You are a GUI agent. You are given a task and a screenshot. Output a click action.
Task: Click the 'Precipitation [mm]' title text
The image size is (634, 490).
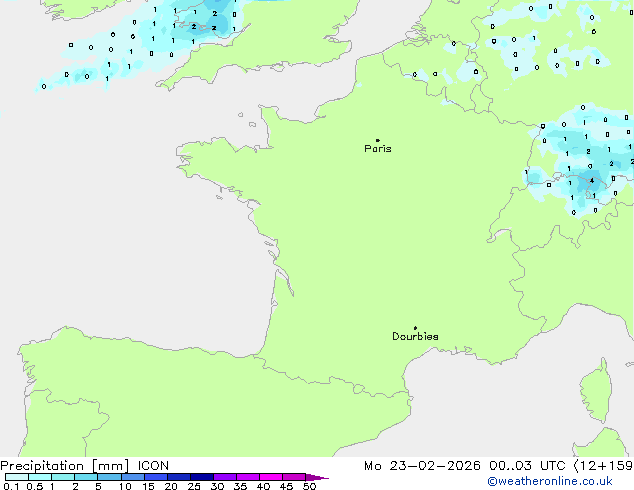[65, 466]
